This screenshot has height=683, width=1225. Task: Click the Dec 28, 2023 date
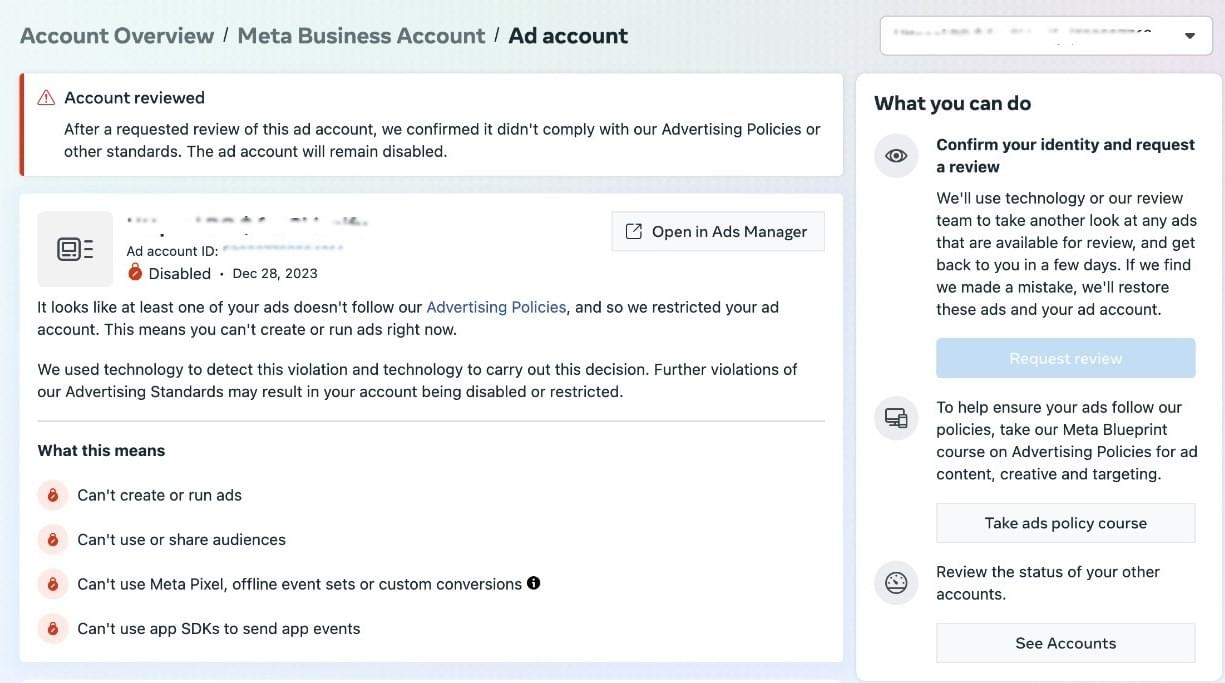tap(275, 273)
